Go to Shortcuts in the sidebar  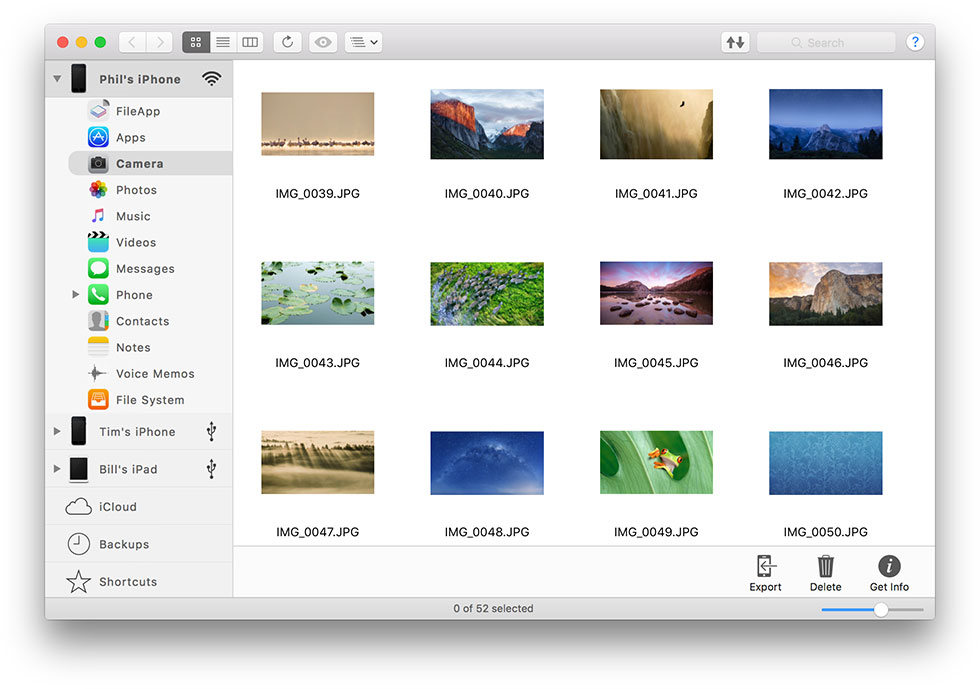point(127,581)
